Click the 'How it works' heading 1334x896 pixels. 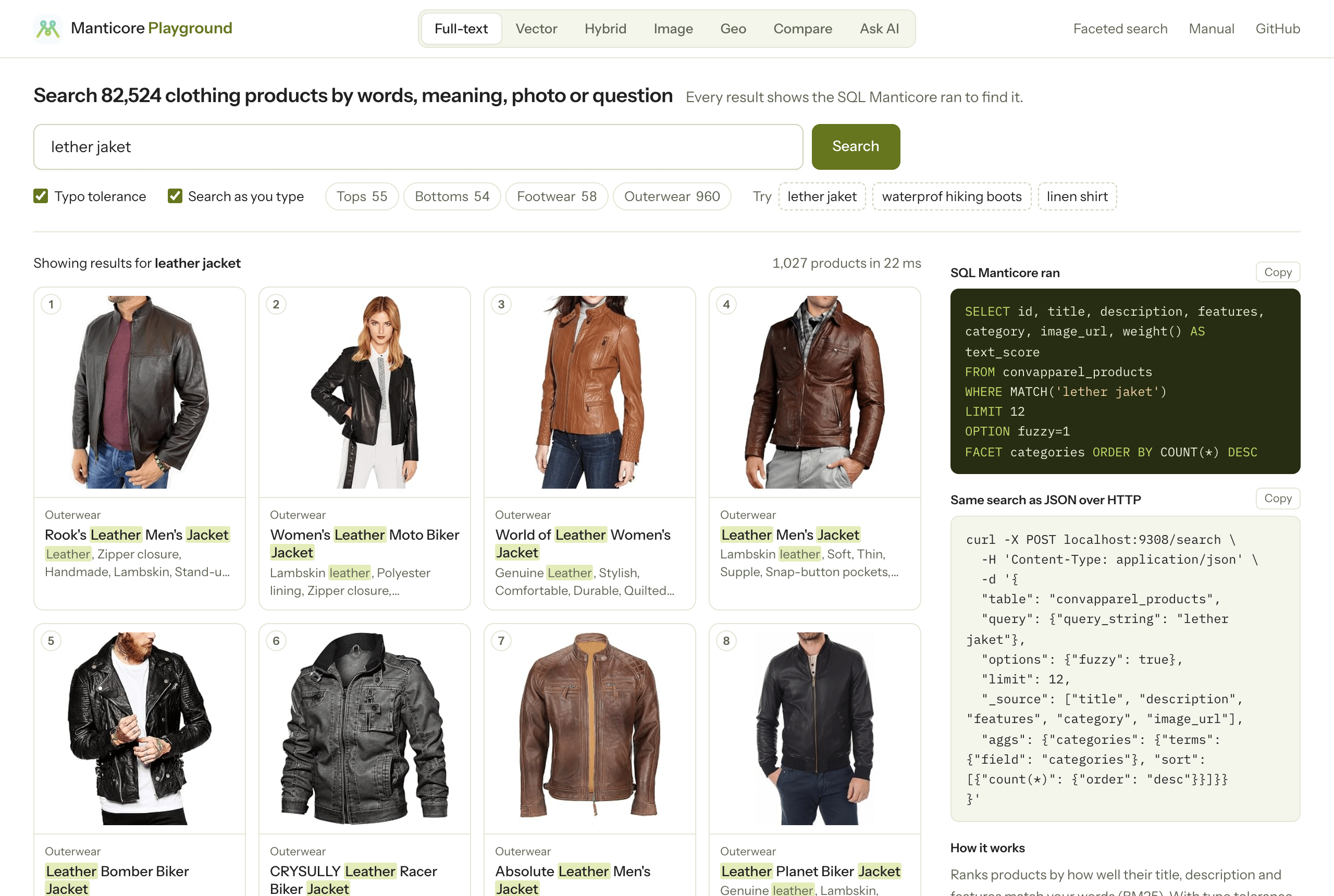(x=987, y=848)
